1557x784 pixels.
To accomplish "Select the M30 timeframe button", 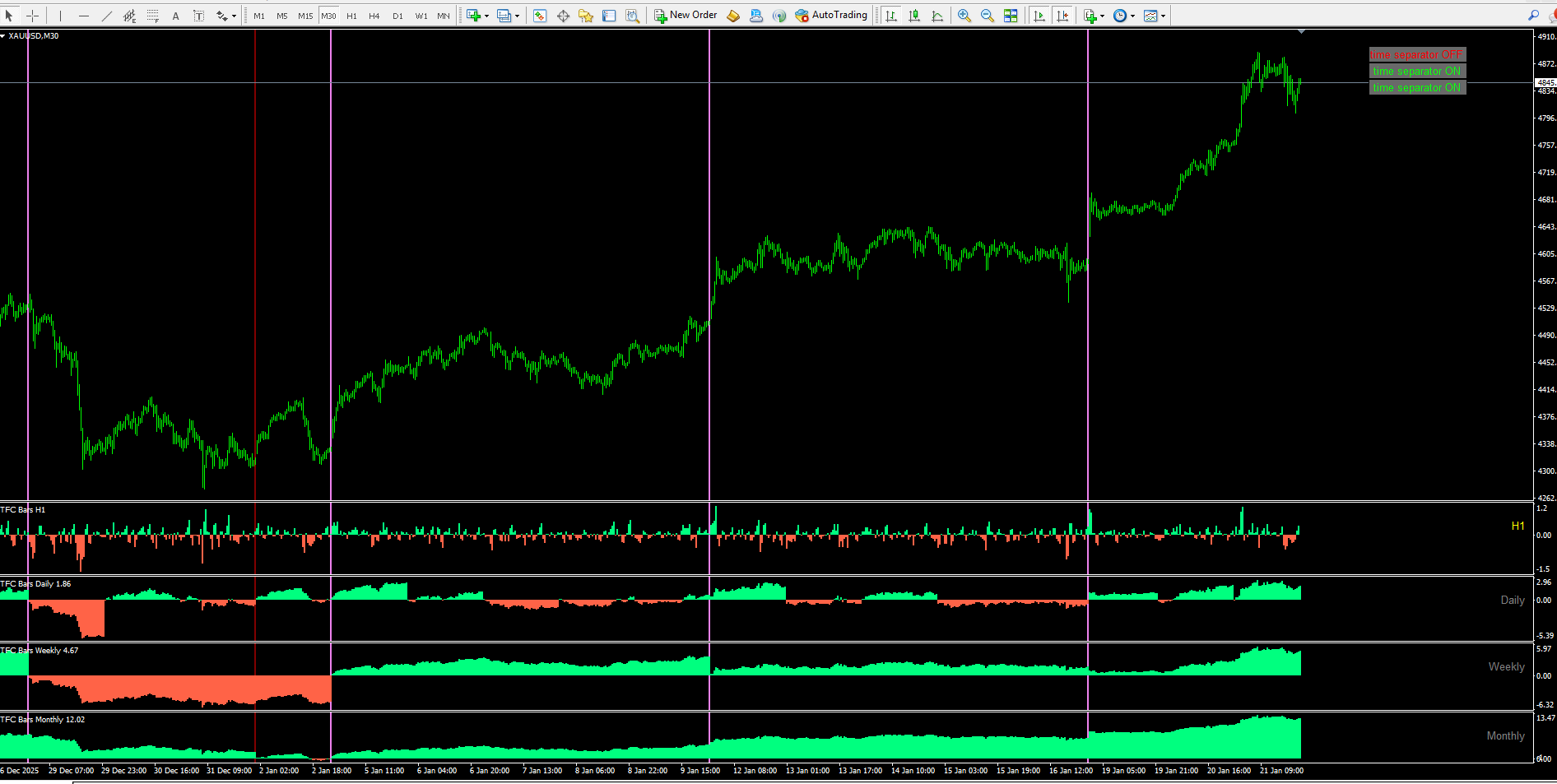I will (328, 16).
